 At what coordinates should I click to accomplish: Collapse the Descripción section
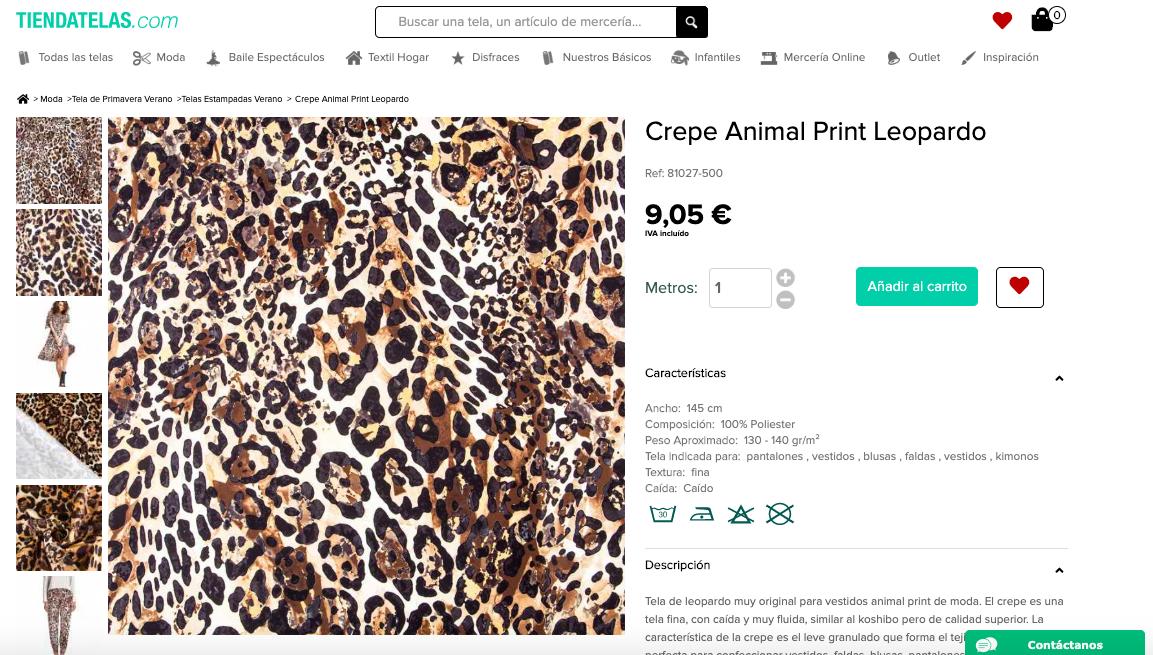click(1059, 570)
